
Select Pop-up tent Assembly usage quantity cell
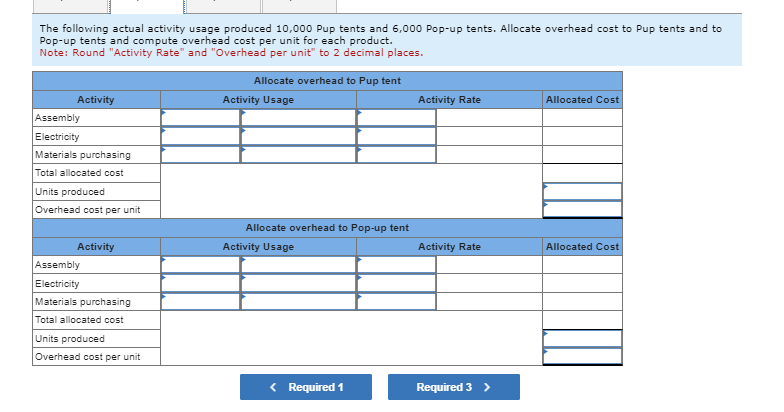(200, 264)
